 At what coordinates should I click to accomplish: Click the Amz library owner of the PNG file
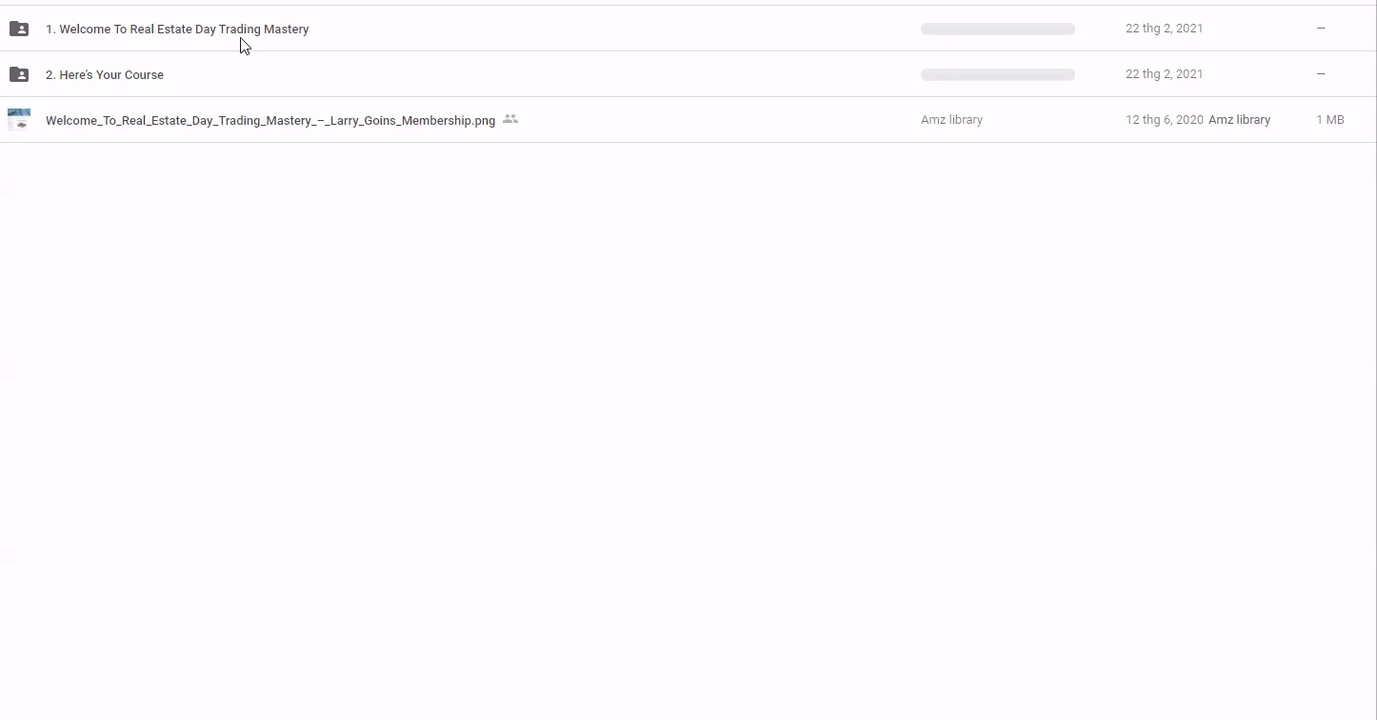click(951, 120)
